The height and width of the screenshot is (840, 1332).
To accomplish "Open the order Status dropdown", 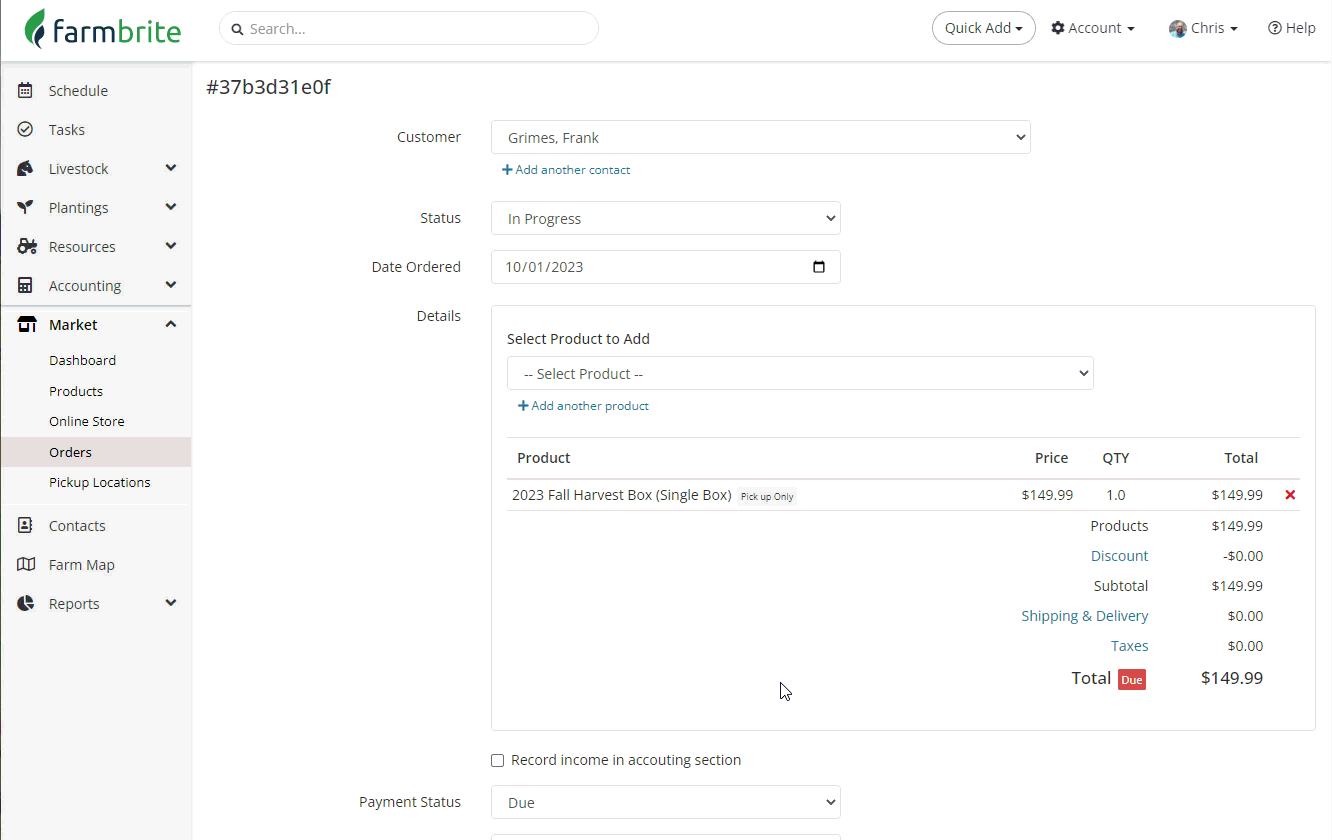I will tap(665, 219).
